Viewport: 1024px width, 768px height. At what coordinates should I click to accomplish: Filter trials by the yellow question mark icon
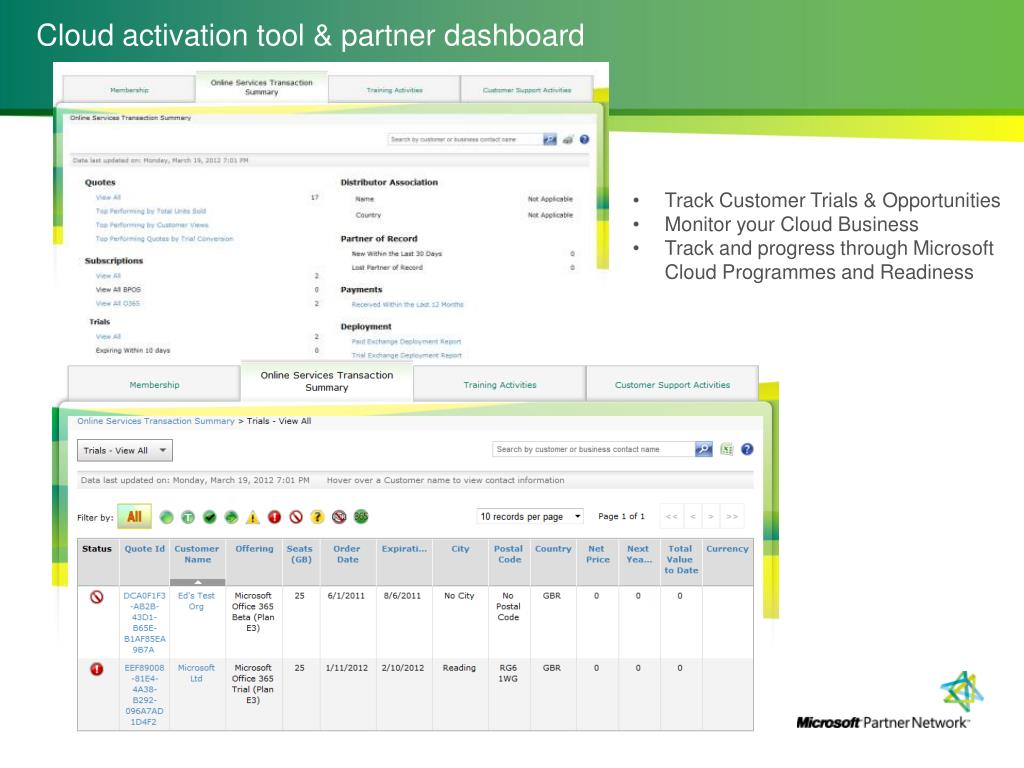coord(317,517)
